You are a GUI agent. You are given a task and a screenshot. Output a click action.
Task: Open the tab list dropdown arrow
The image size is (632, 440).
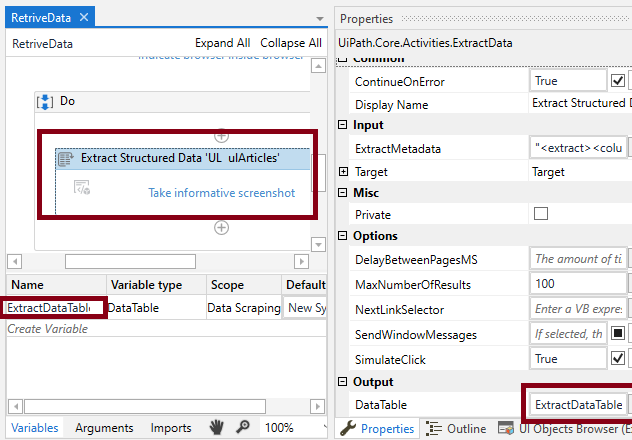click(320, 19)
